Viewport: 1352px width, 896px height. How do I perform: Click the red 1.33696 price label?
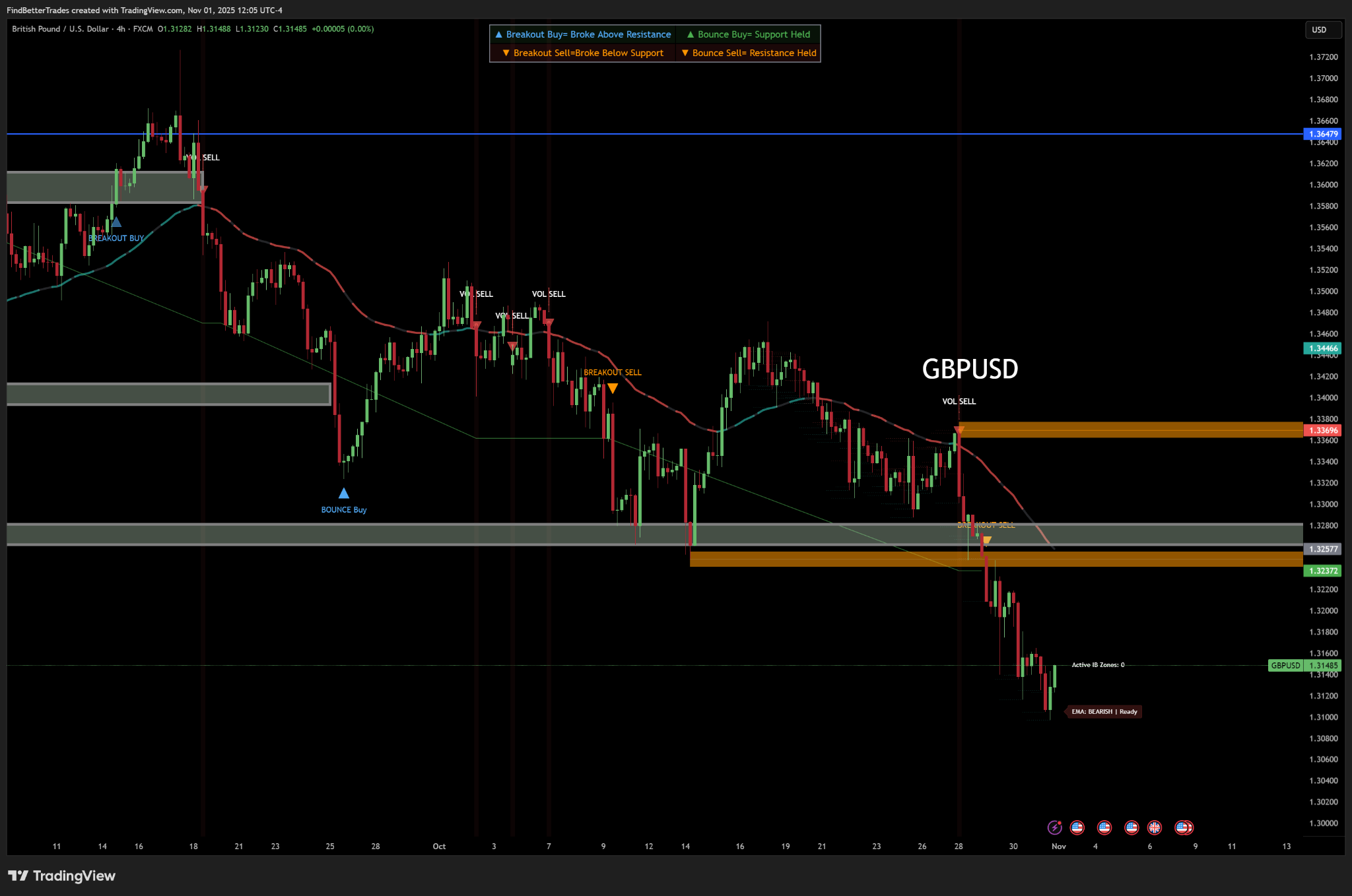pos(1323,430)
